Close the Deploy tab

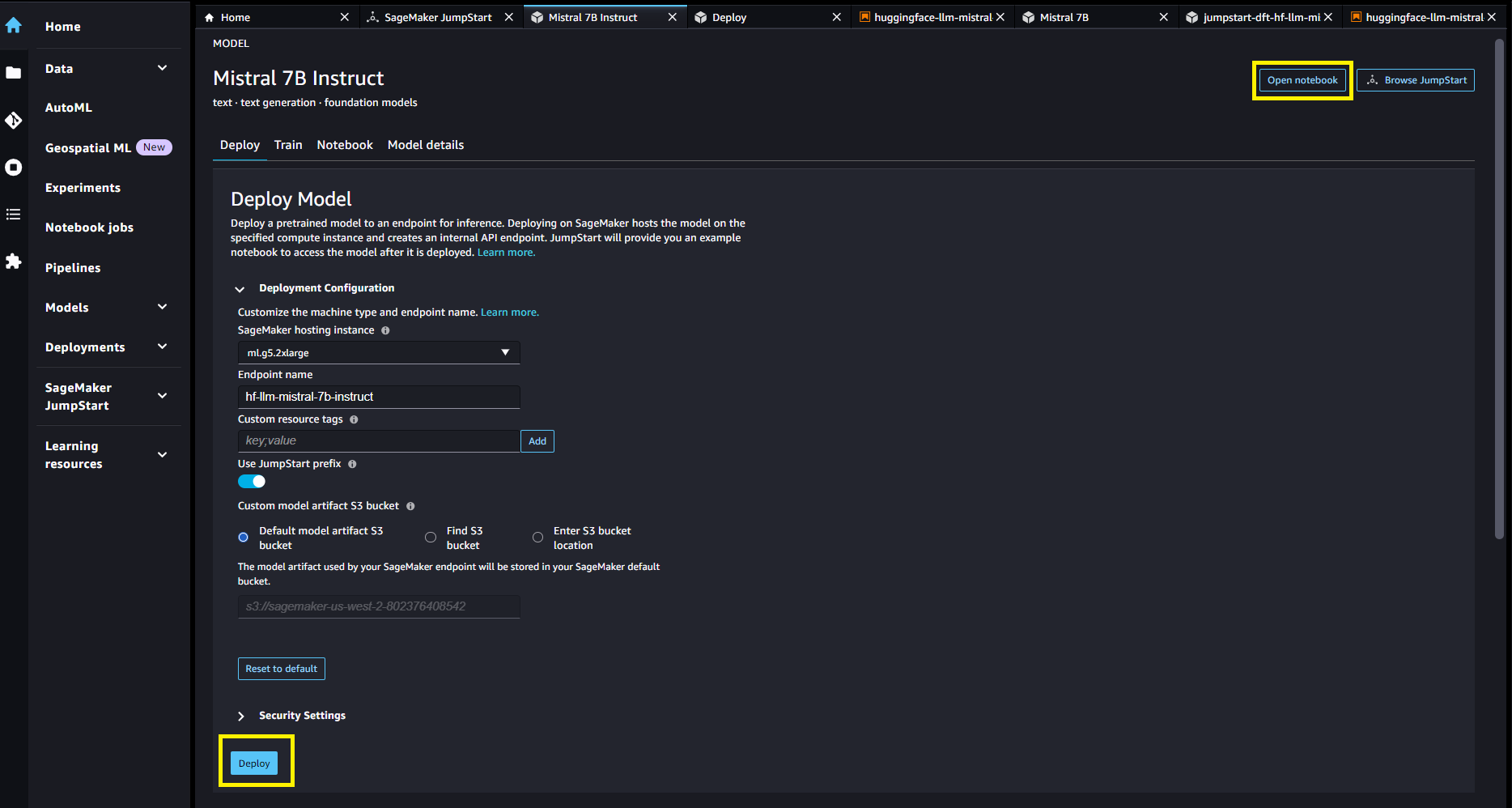[x=837, y=17]
